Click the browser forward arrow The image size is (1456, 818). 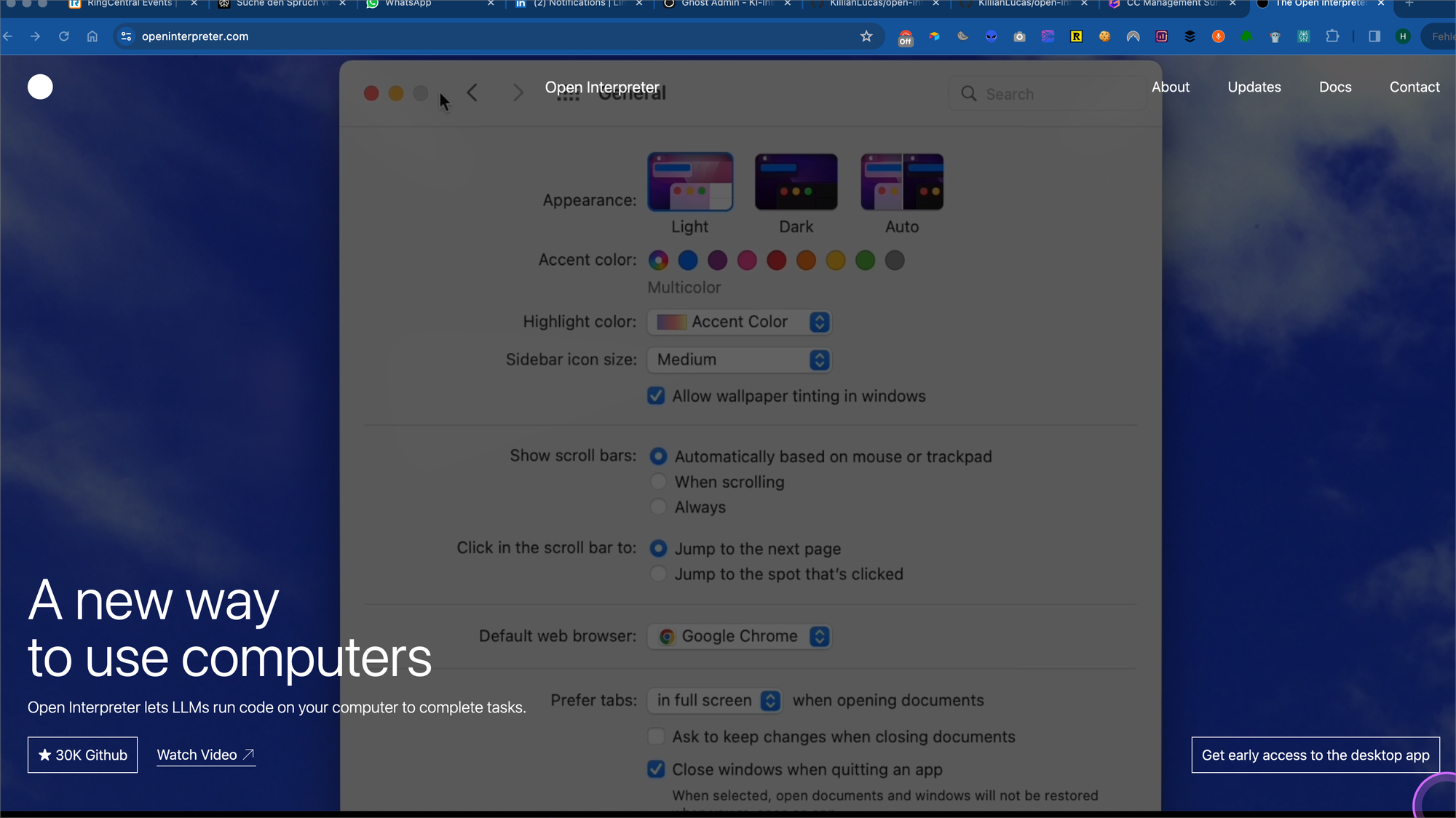[35, 36]
